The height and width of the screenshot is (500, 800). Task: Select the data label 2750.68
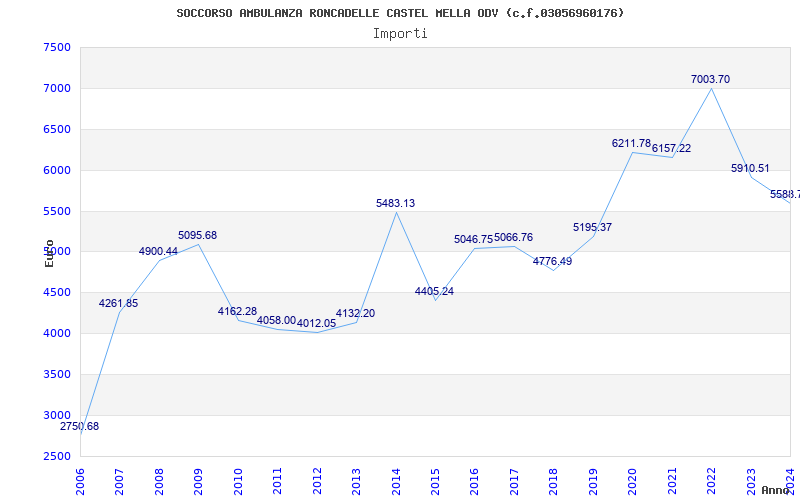(x=79, y=427)
